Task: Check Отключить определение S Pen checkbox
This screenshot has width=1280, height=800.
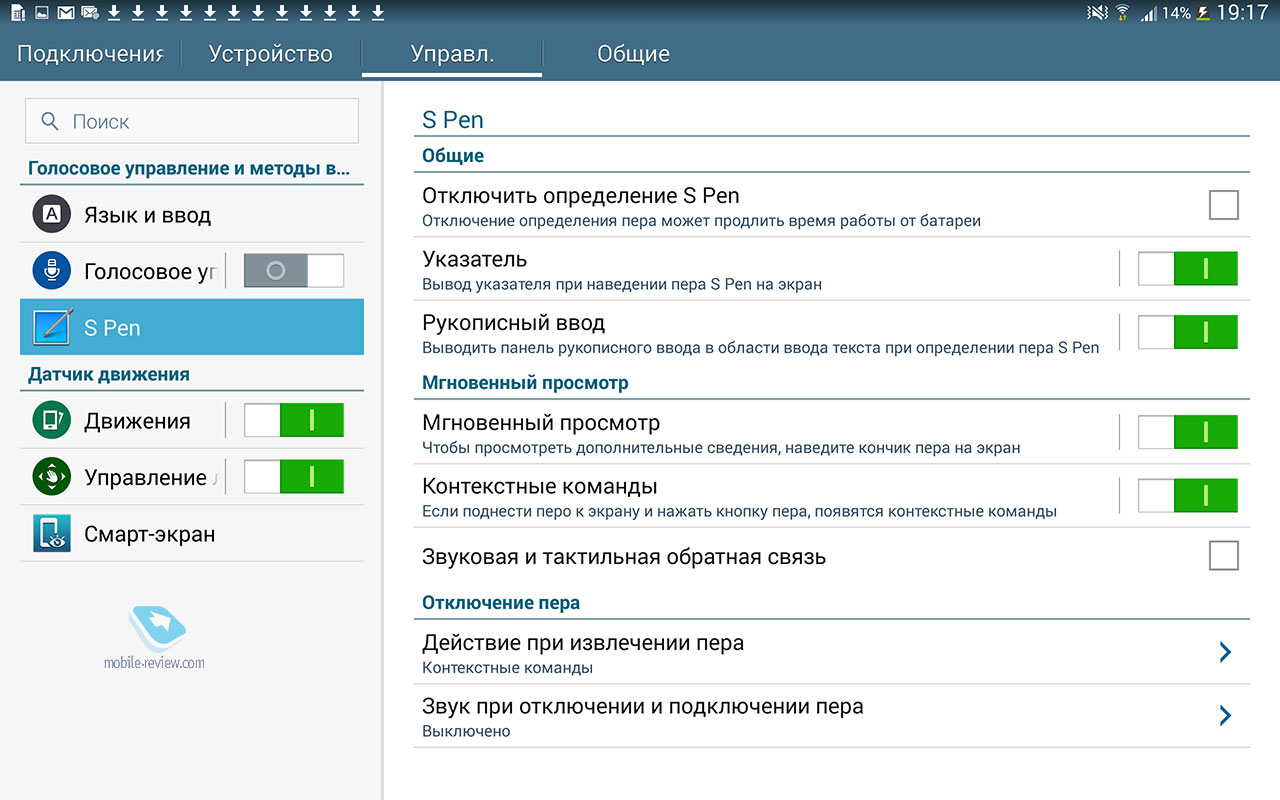Action: [1223, 205]
